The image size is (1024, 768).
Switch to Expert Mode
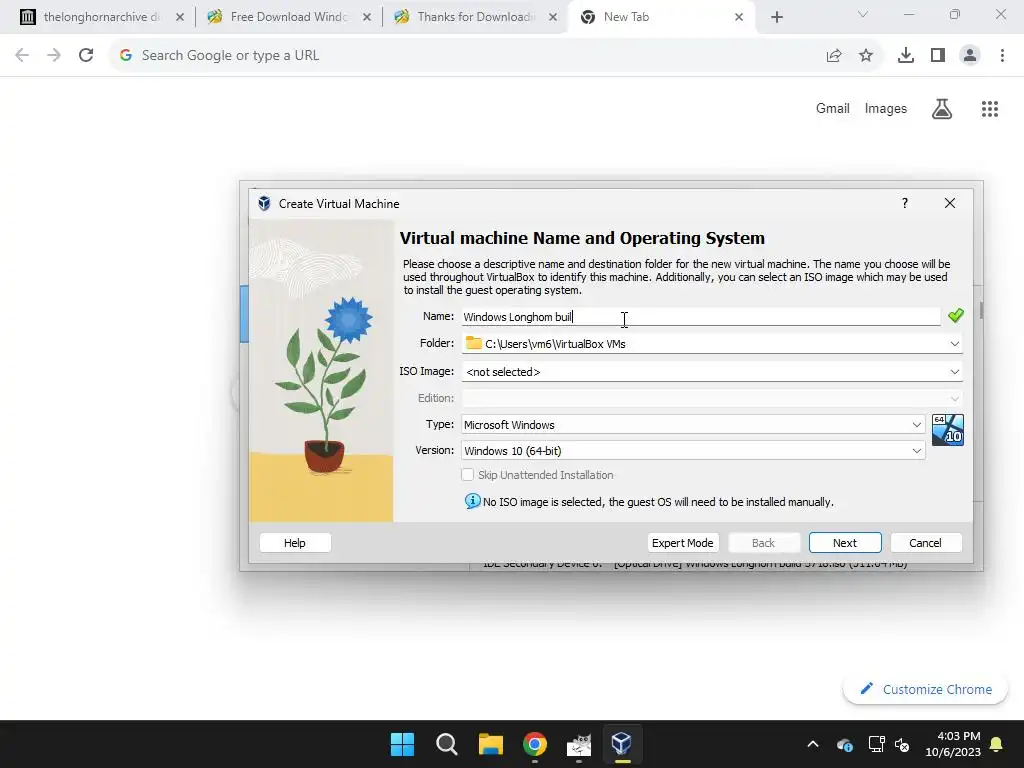point(682,543)
